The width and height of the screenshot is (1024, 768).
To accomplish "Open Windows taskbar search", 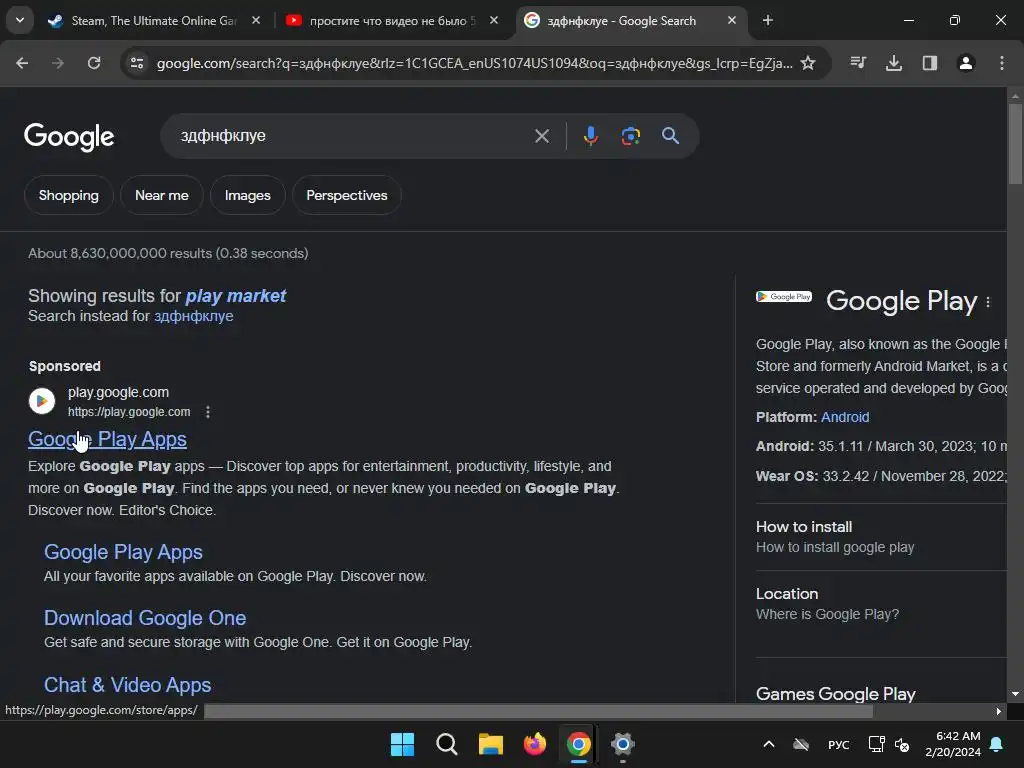I will 447,744.
